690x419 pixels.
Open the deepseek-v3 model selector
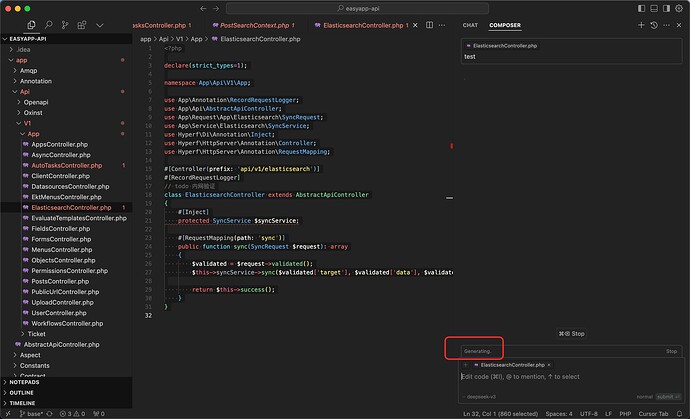479,397
